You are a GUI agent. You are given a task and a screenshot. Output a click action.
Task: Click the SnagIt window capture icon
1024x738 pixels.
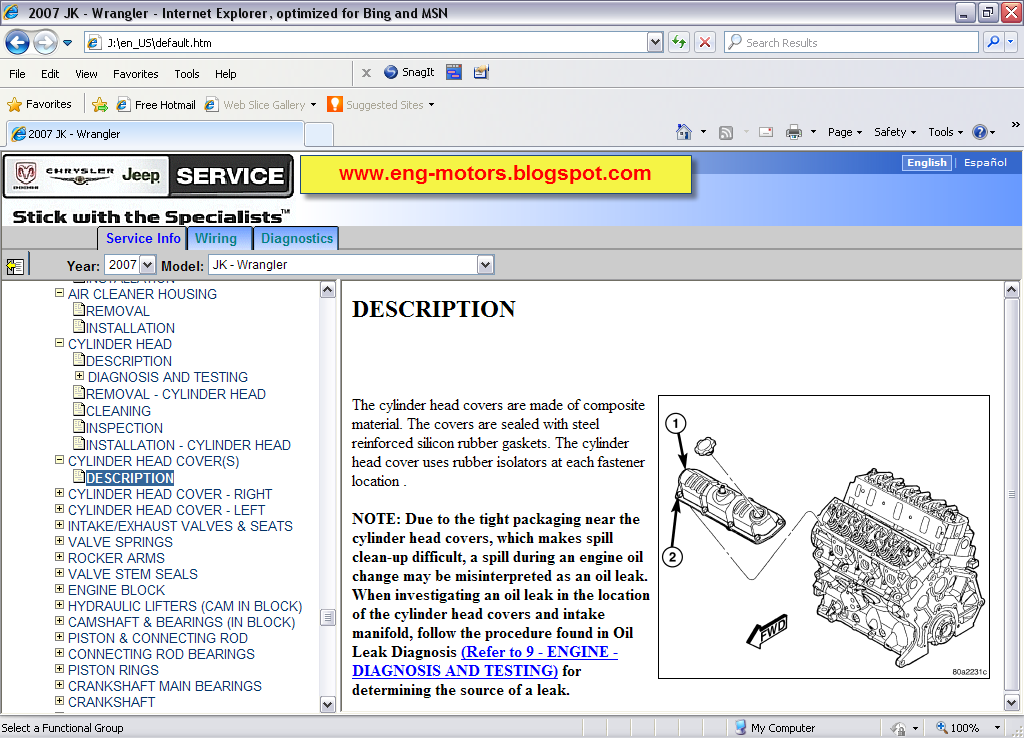click(454, 72)
